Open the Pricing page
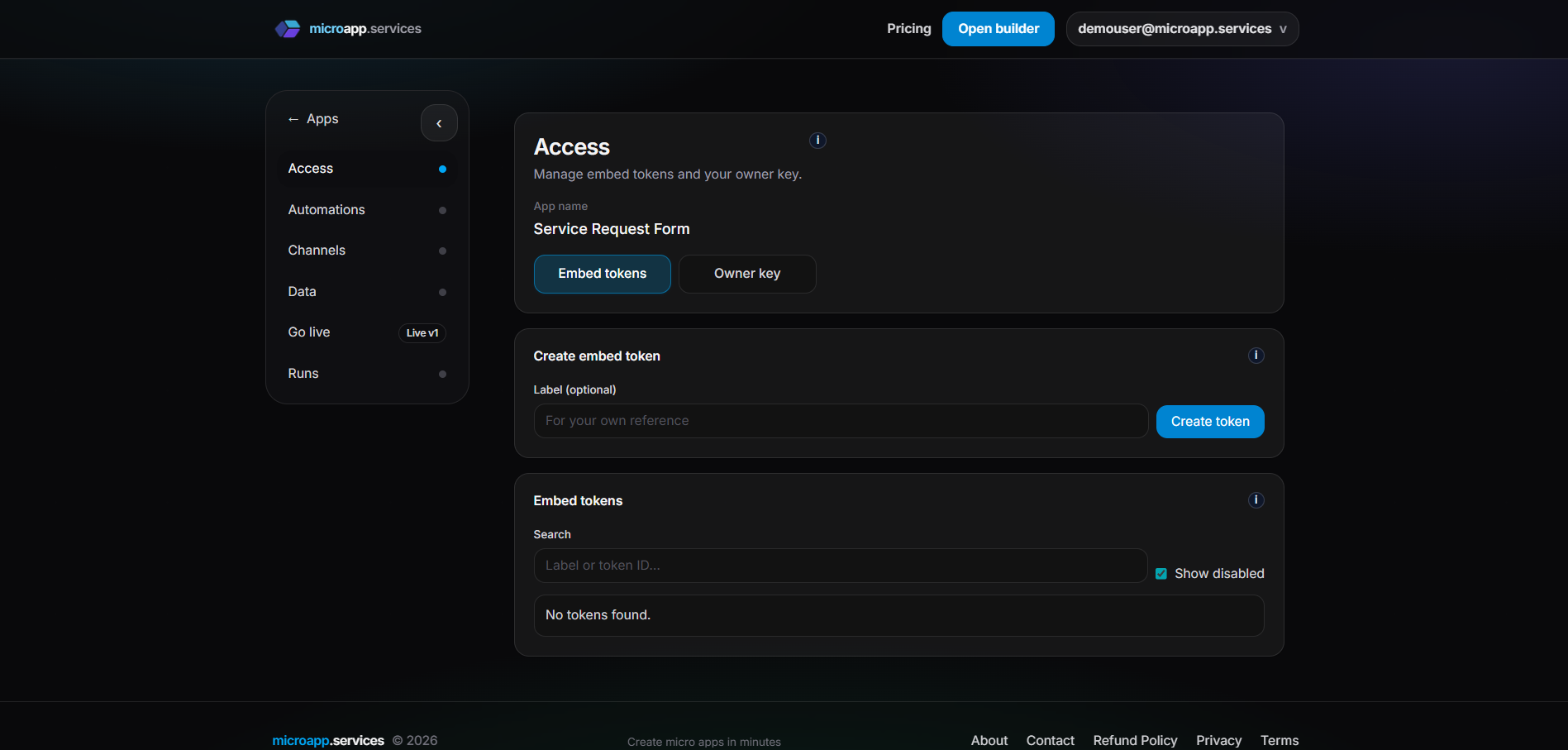This screenshot has height=750, width=1568. click(908, 28)
